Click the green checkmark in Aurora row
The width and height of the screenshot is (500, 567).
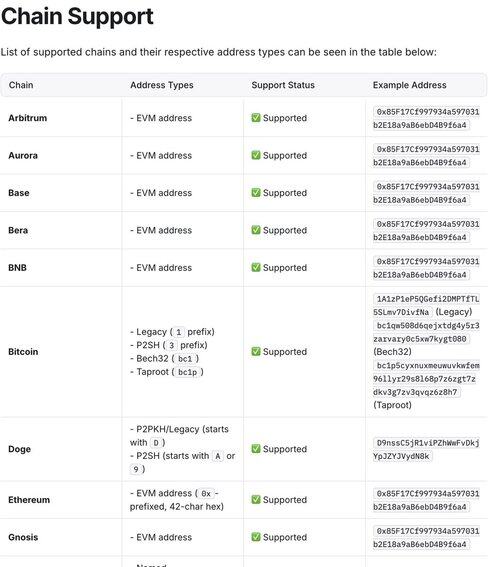click(x=256, y=155)
